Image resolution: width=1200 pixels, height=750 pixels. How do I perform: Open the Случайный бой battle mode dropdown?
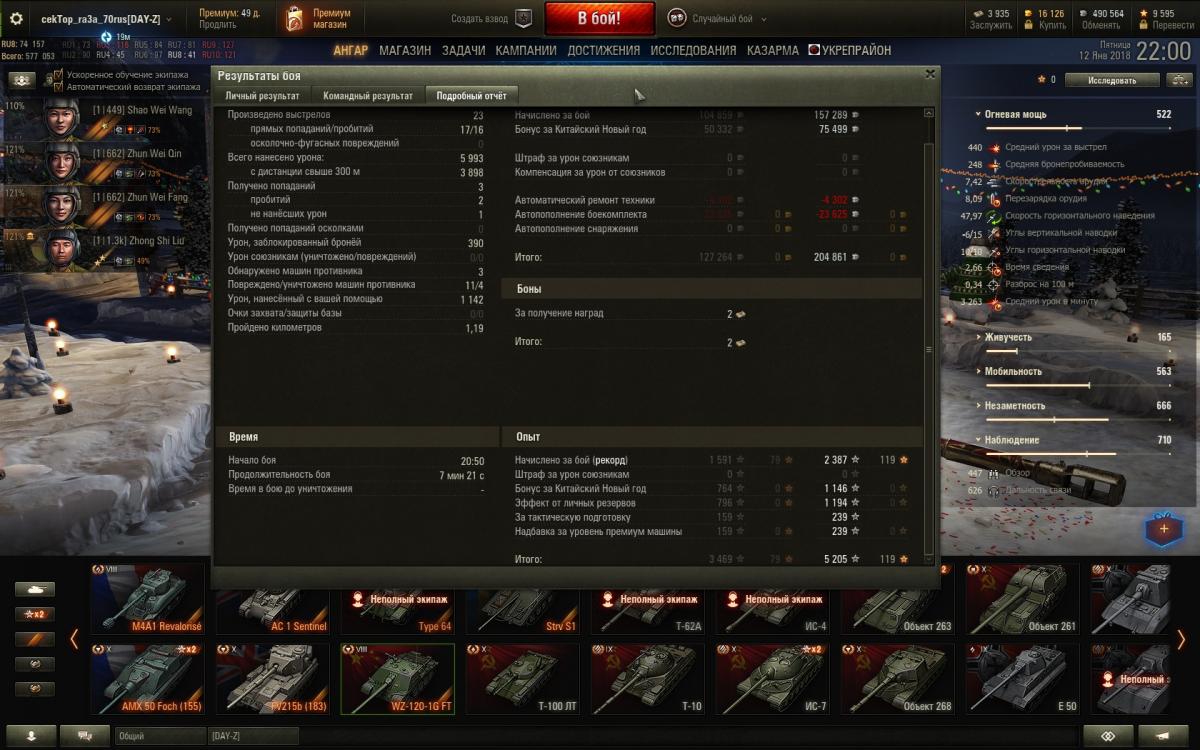tap(722, 18)
